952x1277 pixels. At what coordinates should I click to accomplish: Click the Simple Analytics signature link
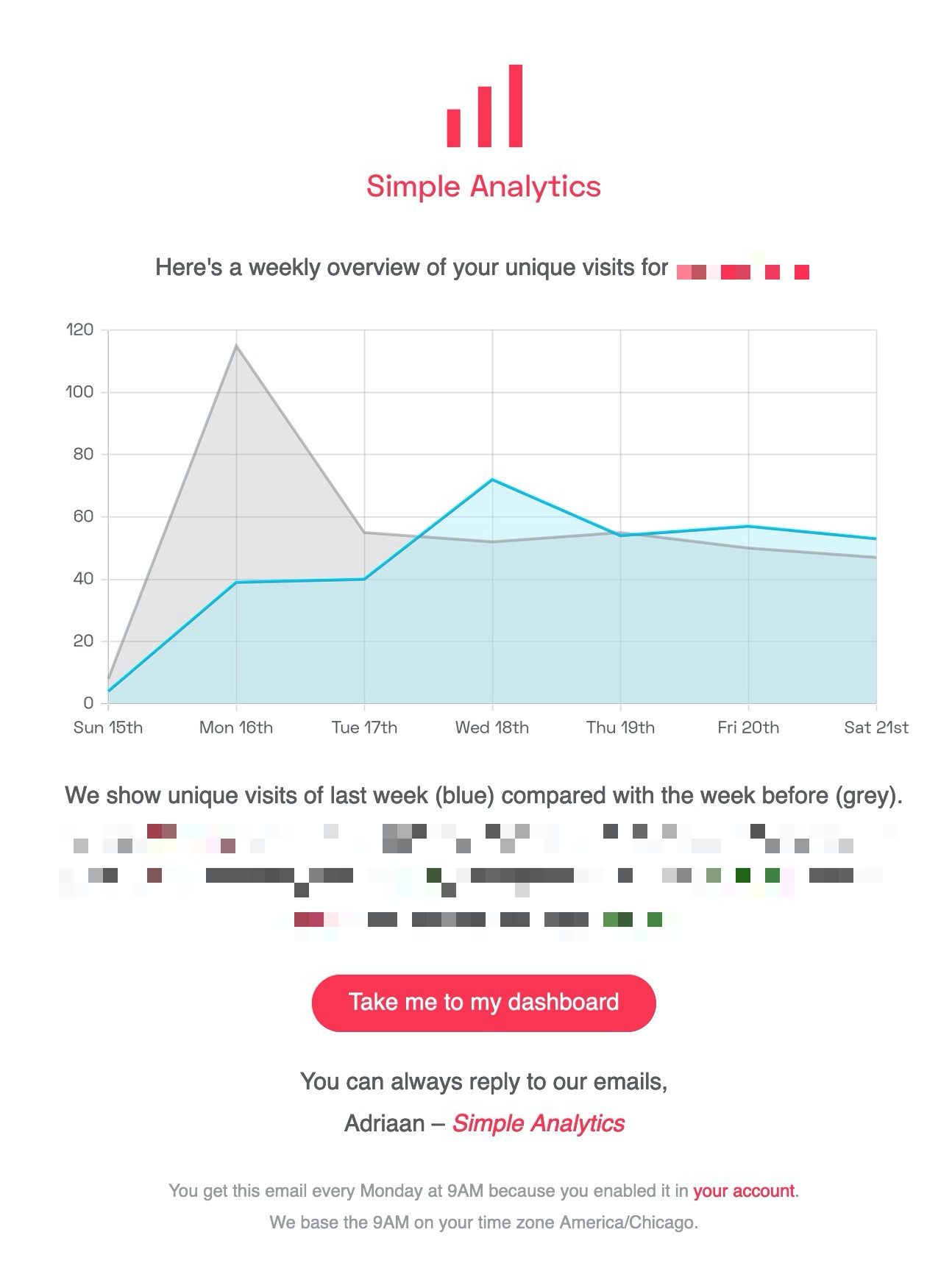click(x=538, y=1123)
